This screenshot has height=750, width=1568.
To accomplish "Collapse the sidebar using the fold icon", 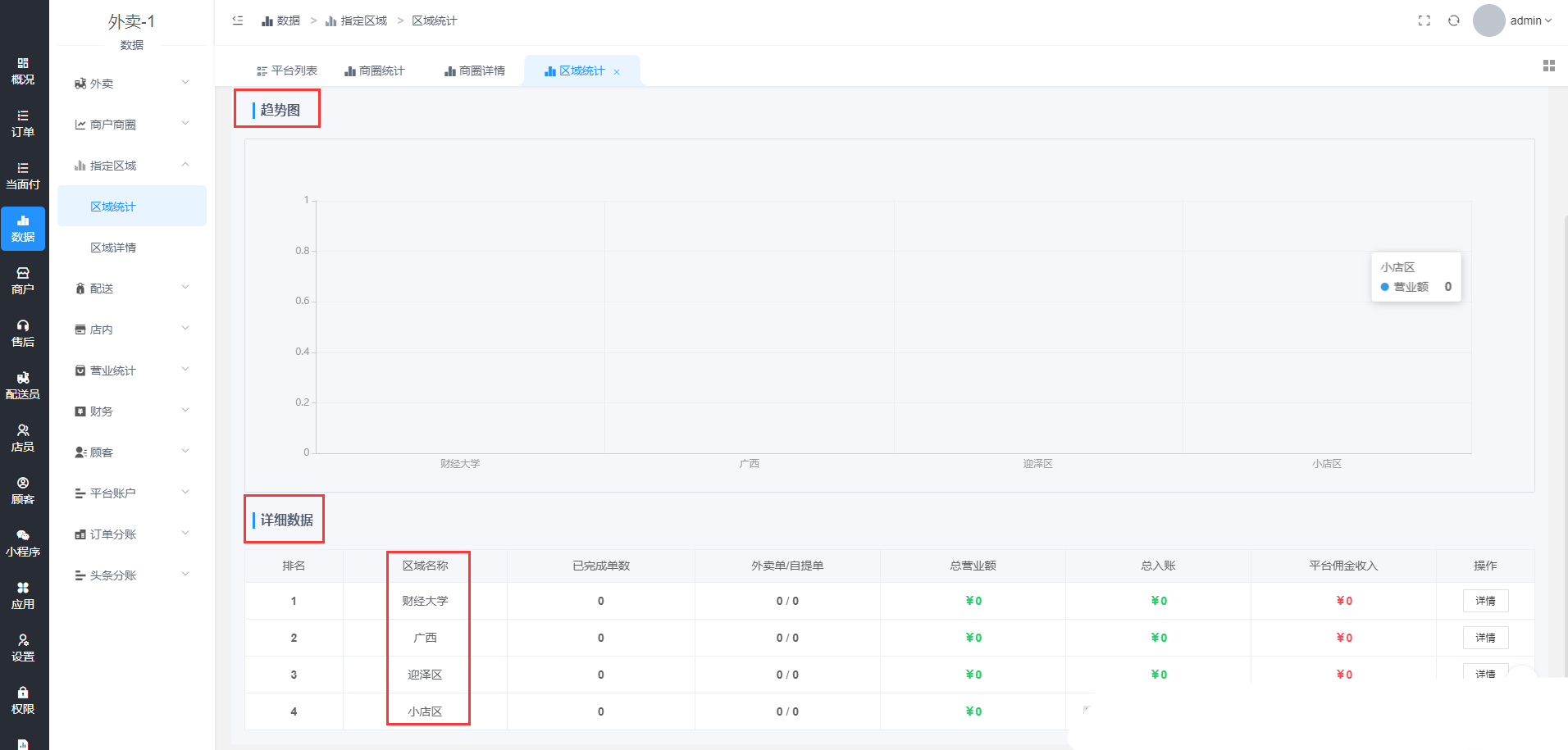I will [238, 20].
